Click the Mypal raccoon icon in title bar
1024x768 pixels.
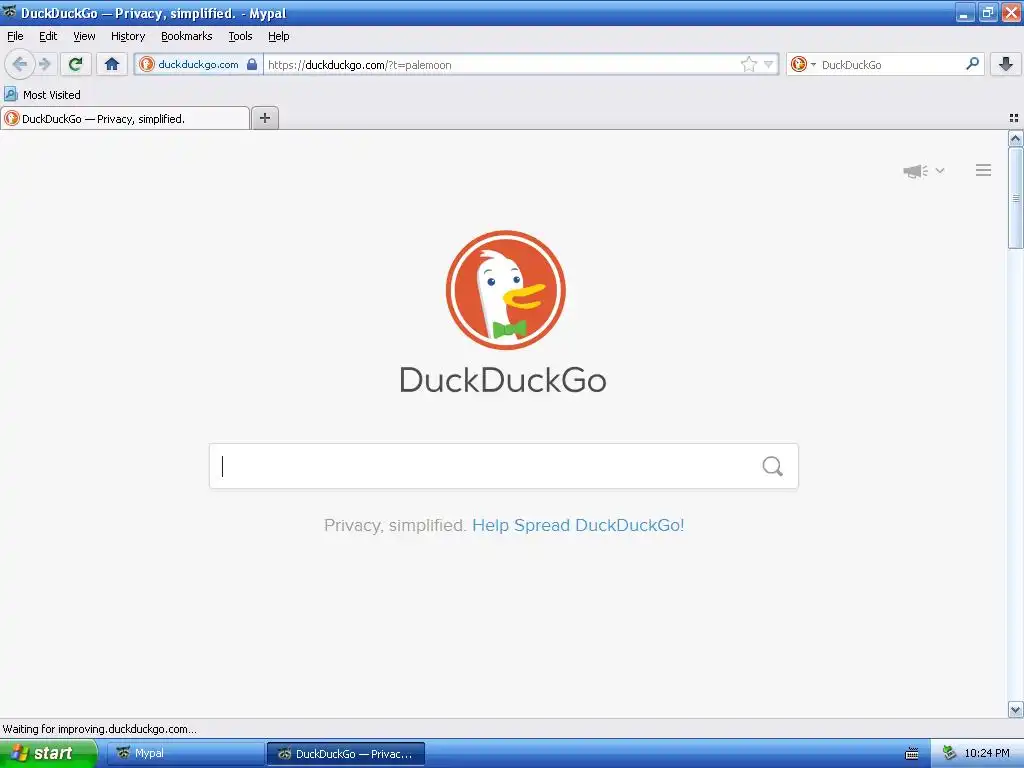click(x=9, y=11)
